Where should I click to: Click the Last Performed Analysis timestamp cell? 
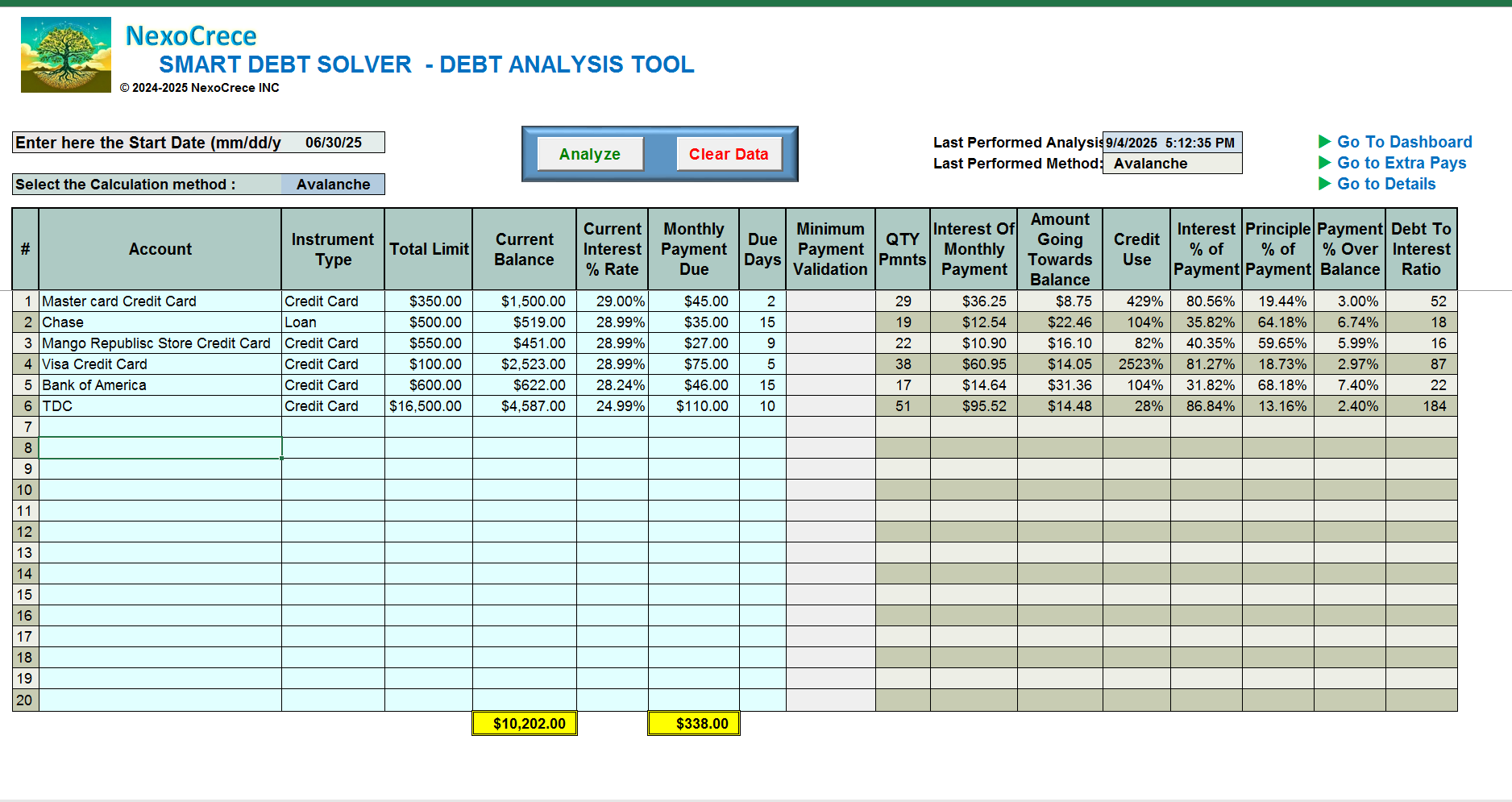pyautogui.click(x=1171, y=143)
